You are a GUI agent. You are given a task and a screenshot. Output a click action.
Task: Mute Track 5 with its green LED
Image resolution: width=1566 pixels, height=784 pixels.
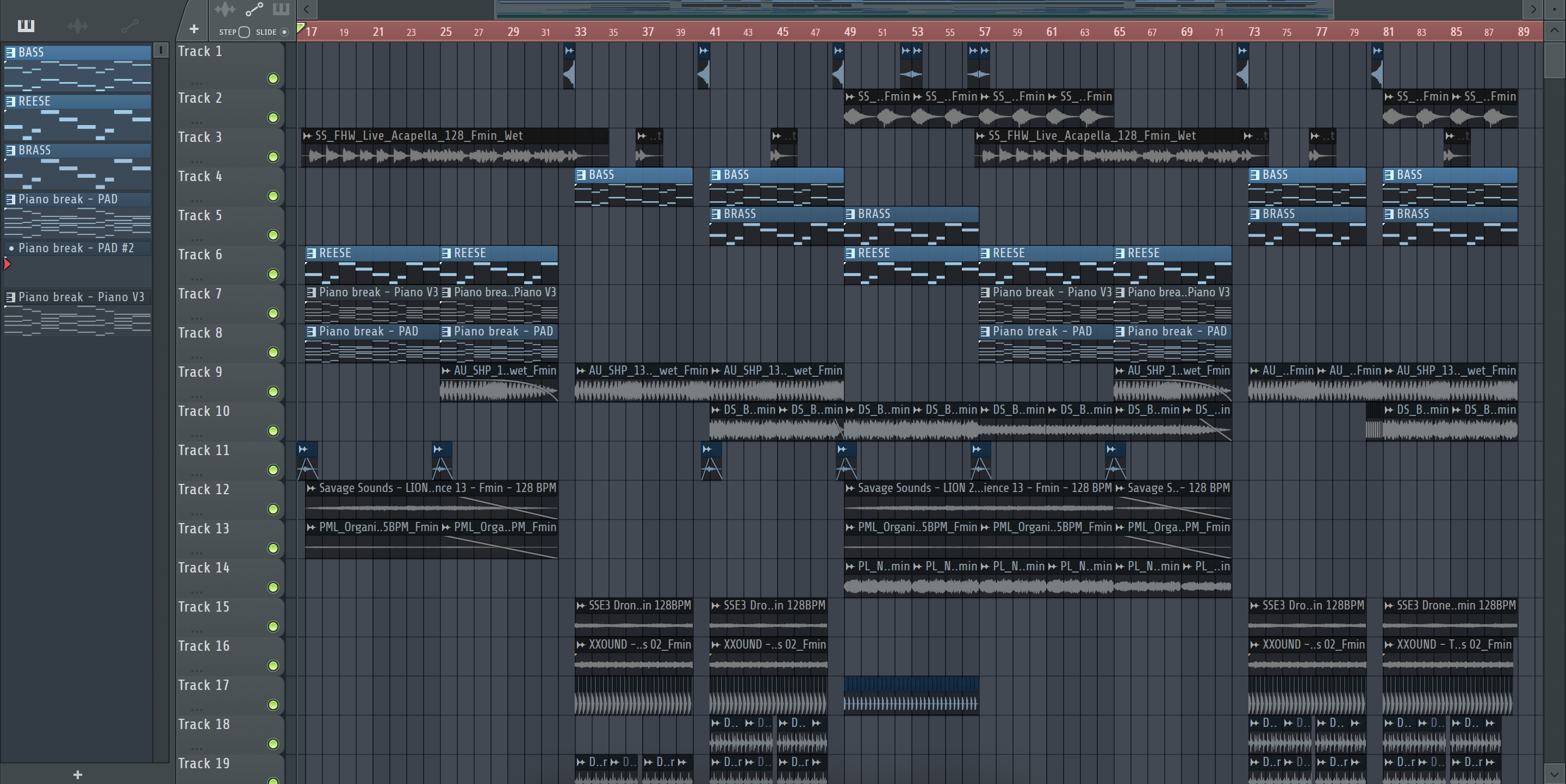click(273, 235)
